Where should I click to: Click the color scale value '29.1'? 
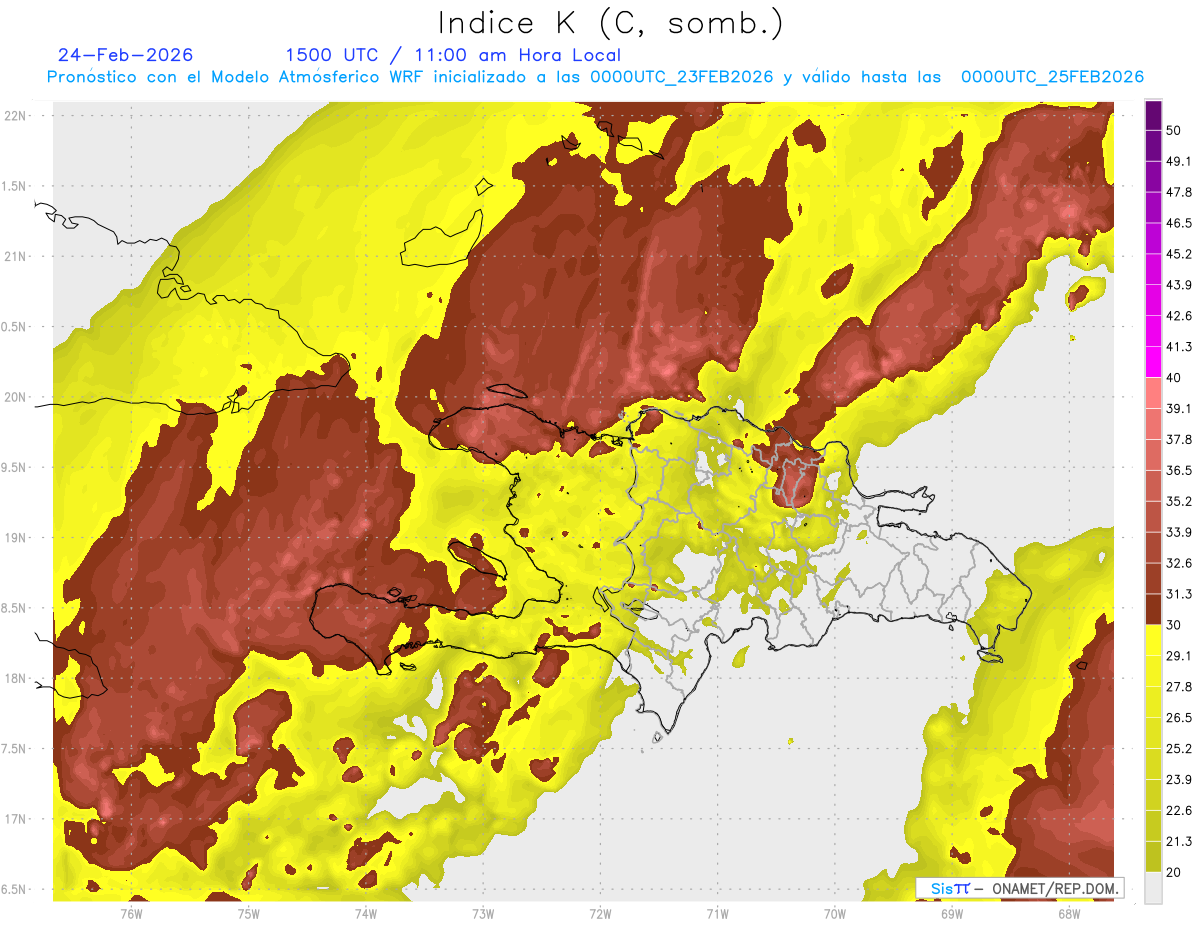[x=1179, y=655]
